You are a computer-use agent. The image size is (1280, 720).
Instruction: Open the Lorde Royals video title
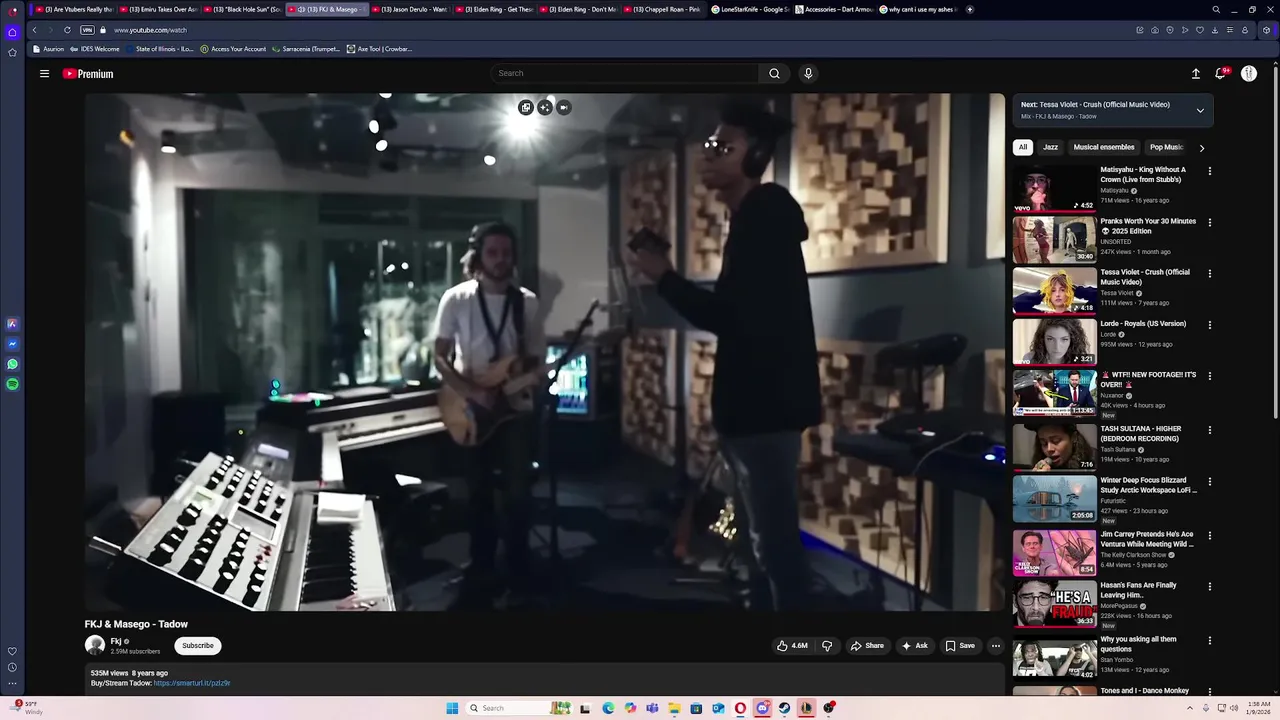tap(1143, 324)
